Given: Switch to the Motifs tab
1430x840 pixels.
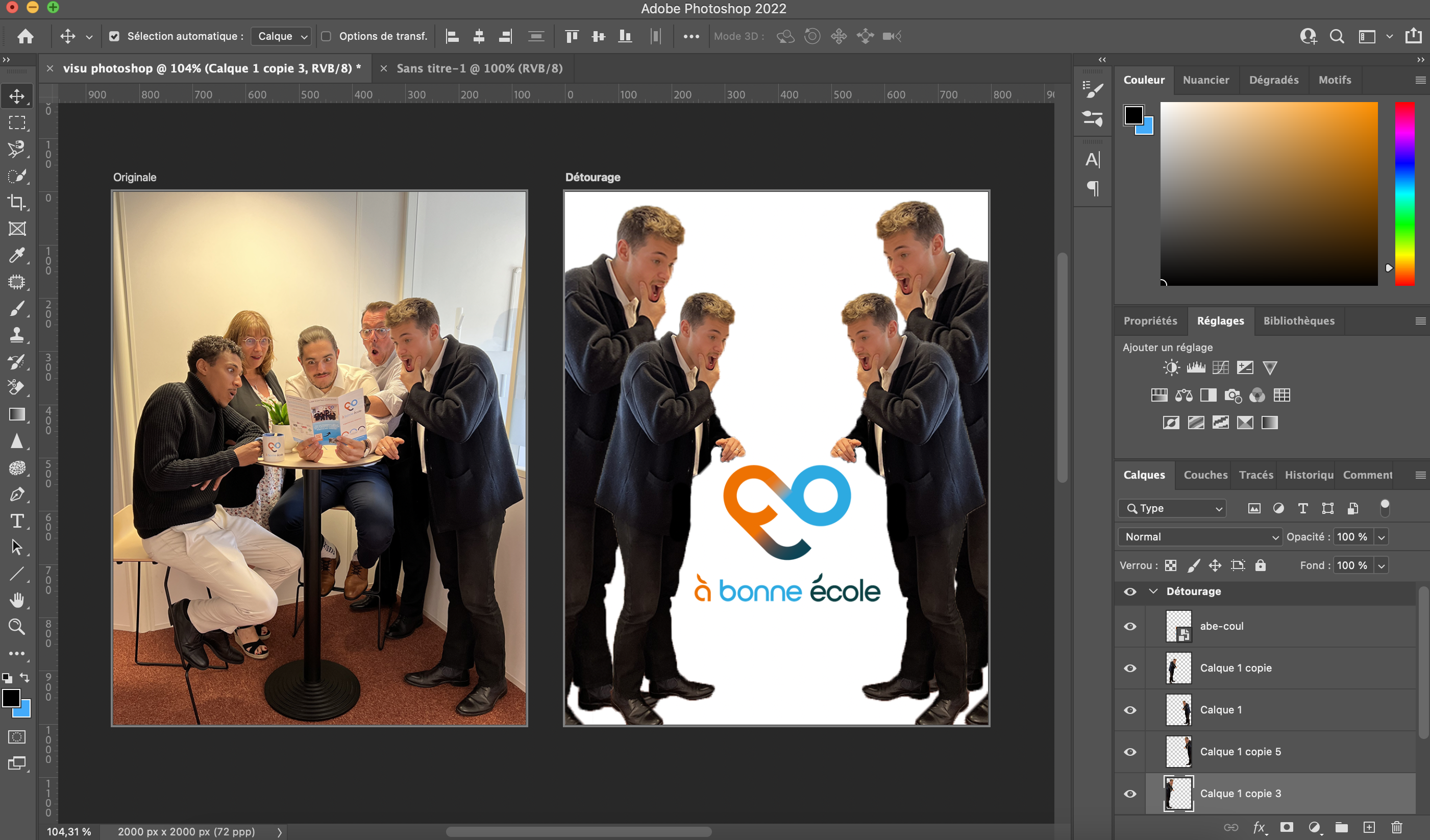Looking at the screenshot, I should pyautogui.click(x=1335, y=80).
